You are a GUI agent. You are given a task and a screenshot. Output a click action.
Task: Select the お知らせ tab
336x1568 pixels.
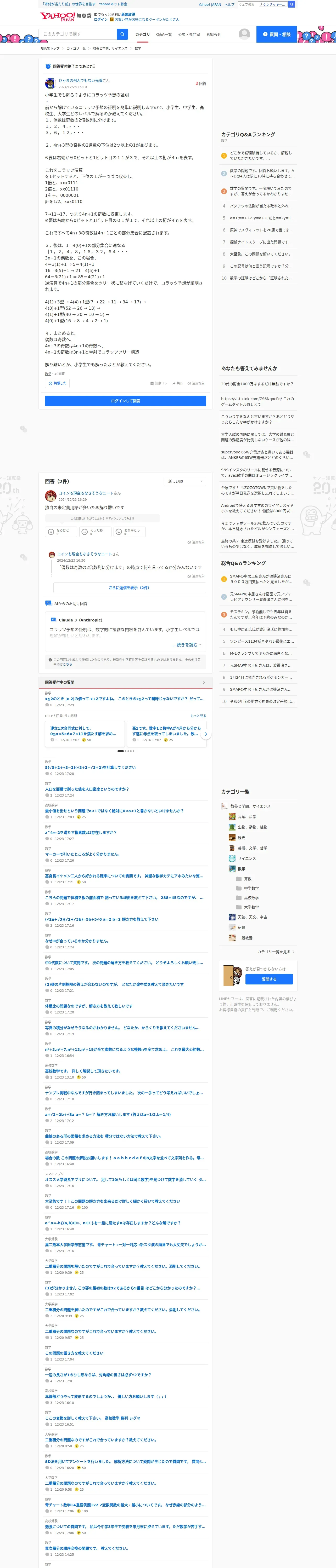(214, 35)
